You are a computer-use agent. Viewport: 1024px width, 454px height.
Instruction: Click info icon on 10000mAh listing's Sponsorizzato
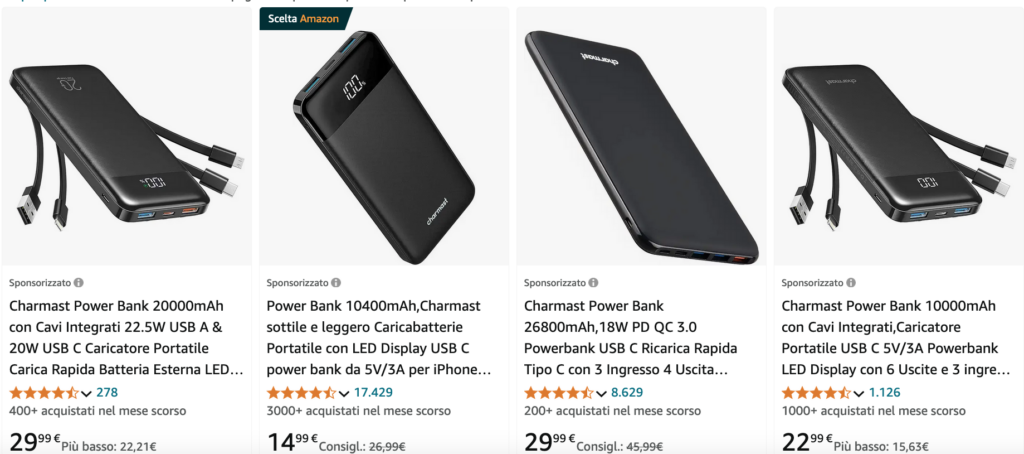tap(851, 283)
